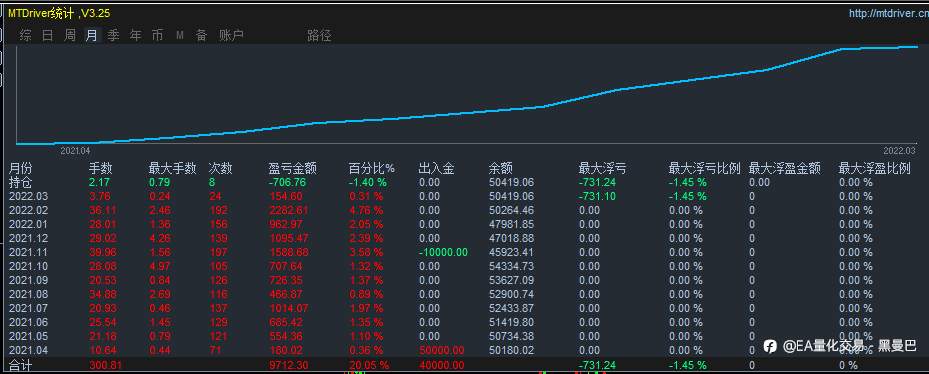
Task: Click the 1014.07 profit value
Action: click(289, 308)
